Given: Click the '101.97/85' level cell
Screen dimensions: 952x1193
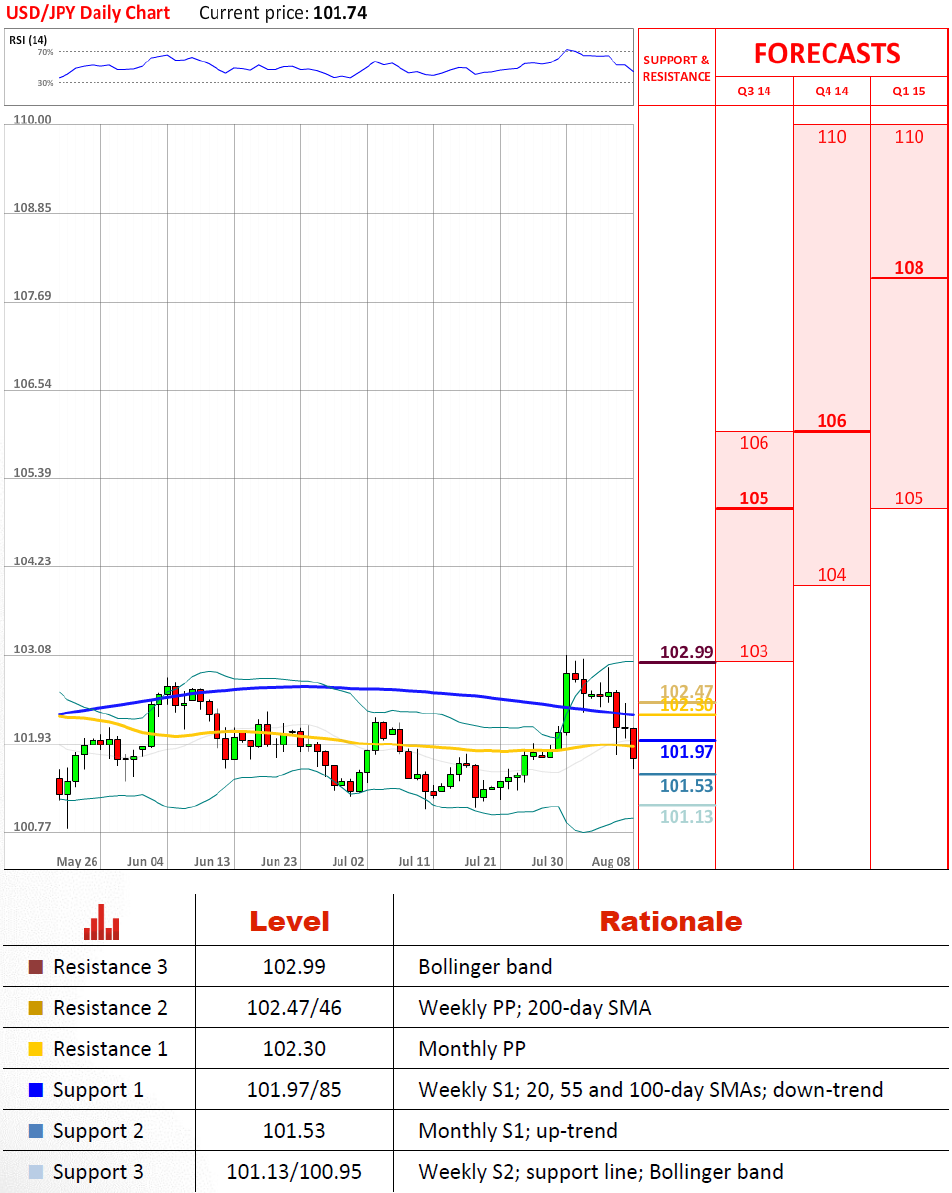Looking at the screenshot, I should pyautogui.click(x=295, y=1090).
